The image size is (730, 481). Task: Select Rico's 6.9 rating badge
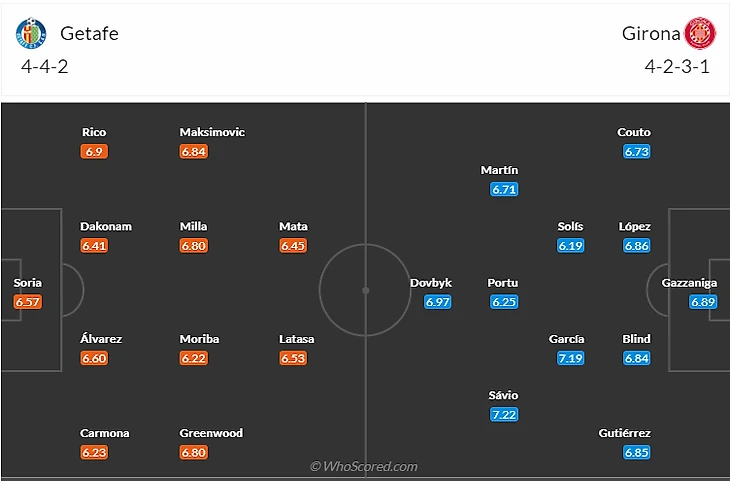click(x=94, y=151)
